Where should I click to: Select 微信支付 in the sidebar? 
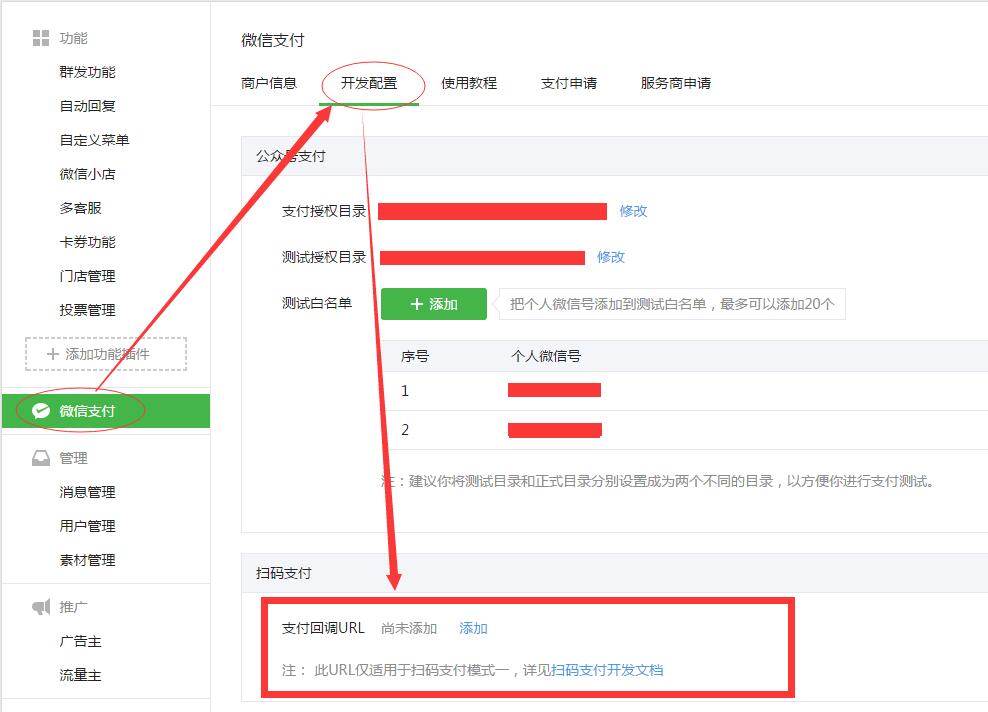point(106,411)
